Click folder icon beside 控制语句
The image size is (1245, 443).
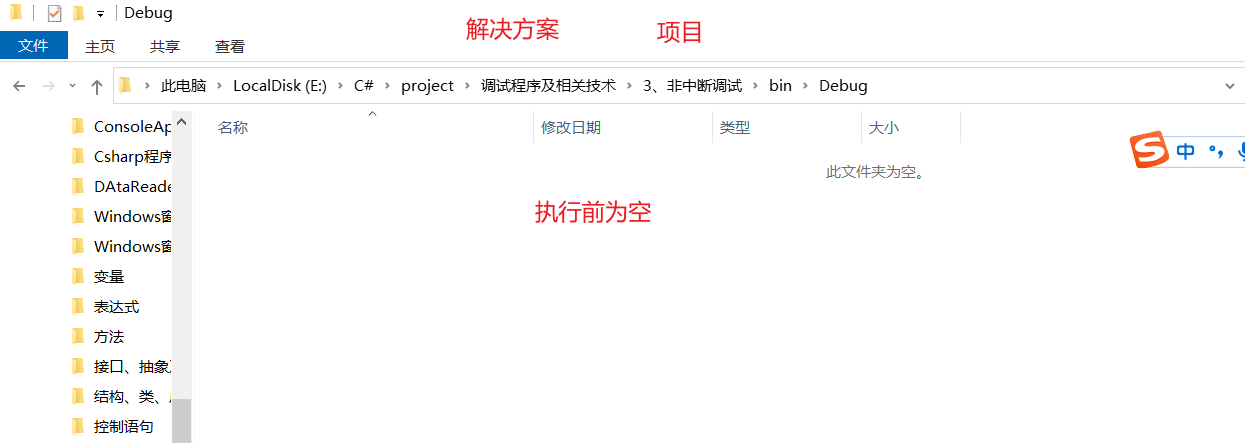pyautogui.click(x=78, y=426)
